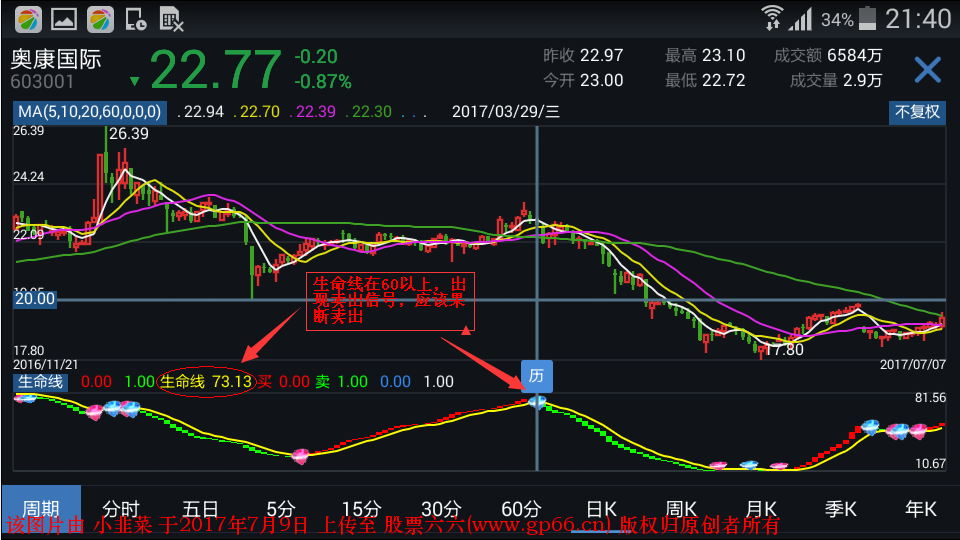Image resolution: width=960 pixels, height=540 pixels.
Task: Tap the 历 history marker on crosshair
Action: (x=536, y=376)
